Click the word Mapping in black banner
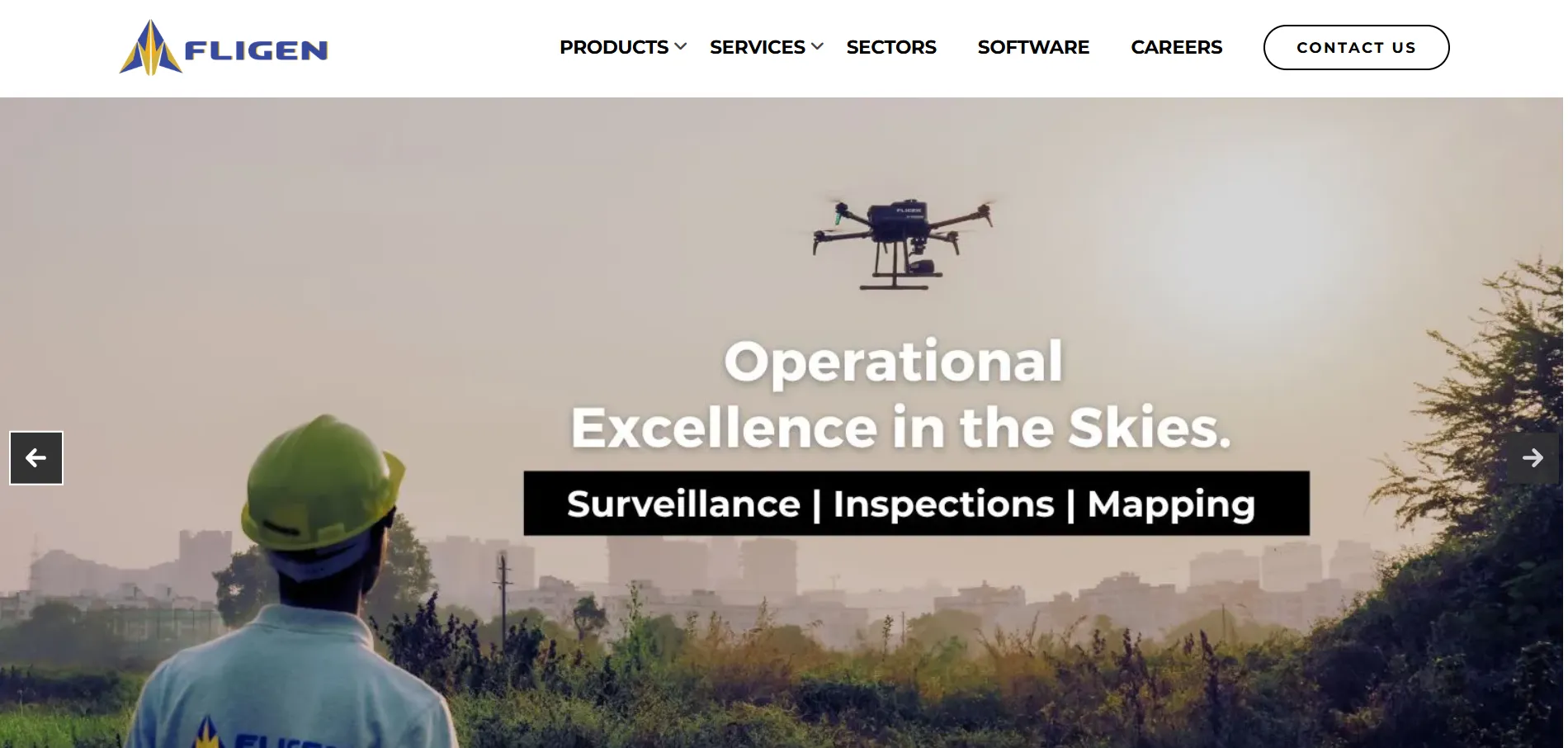This screenshot has width=1568, height=748. coord(1171,505)
